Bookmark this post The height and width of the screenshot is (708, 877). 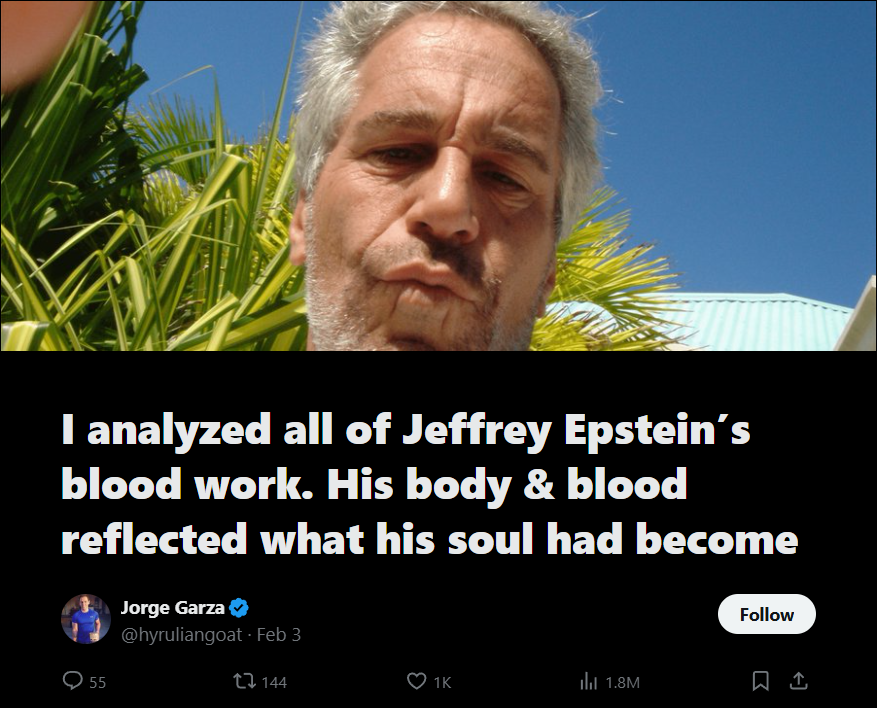pyautogui.click(x=761, y=681)
